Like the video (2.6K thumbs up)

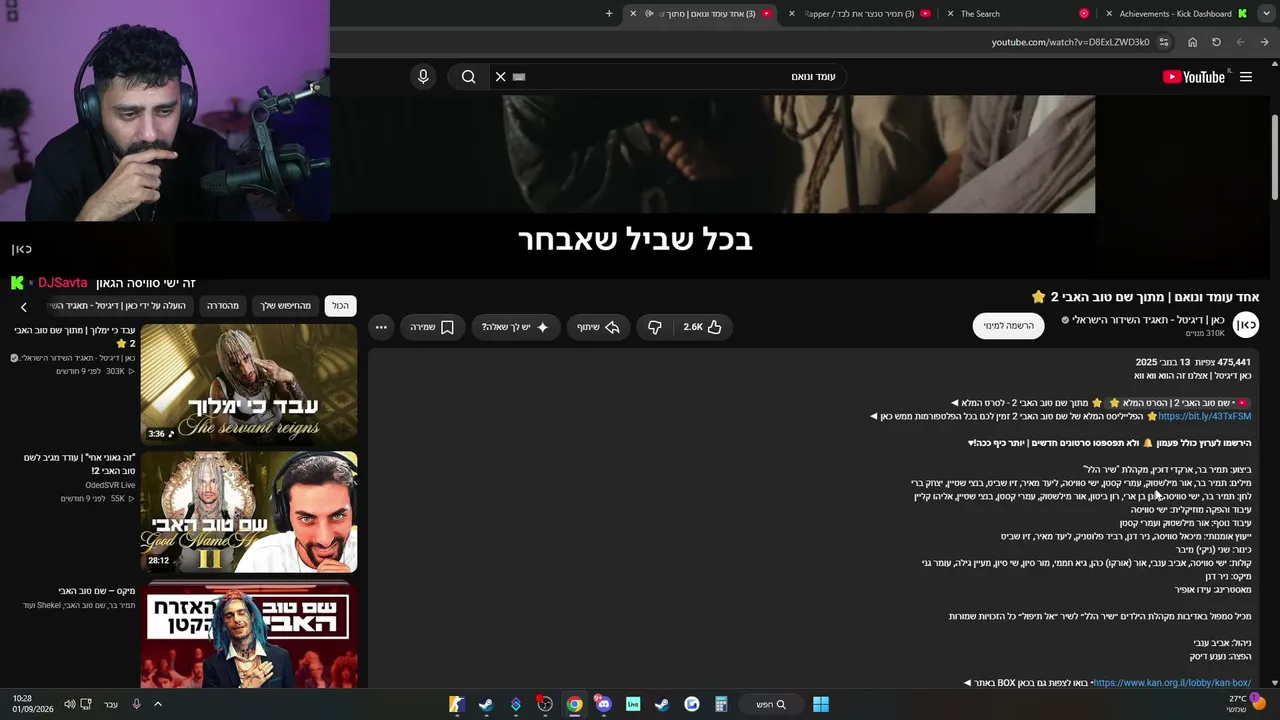coord(702,327)
